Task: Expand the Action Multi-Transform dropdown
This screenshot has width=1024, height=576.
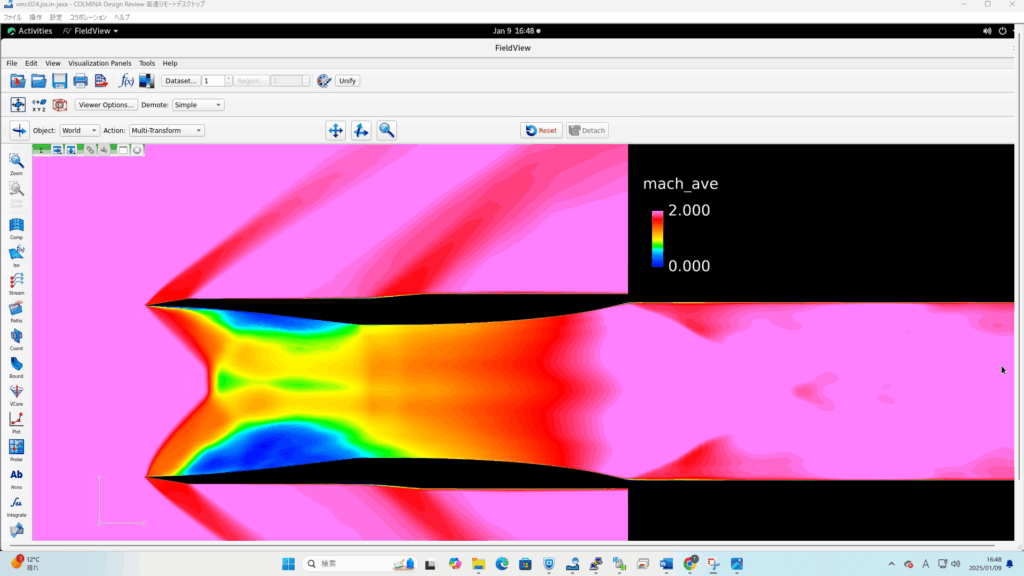Action: click(166, 130)
